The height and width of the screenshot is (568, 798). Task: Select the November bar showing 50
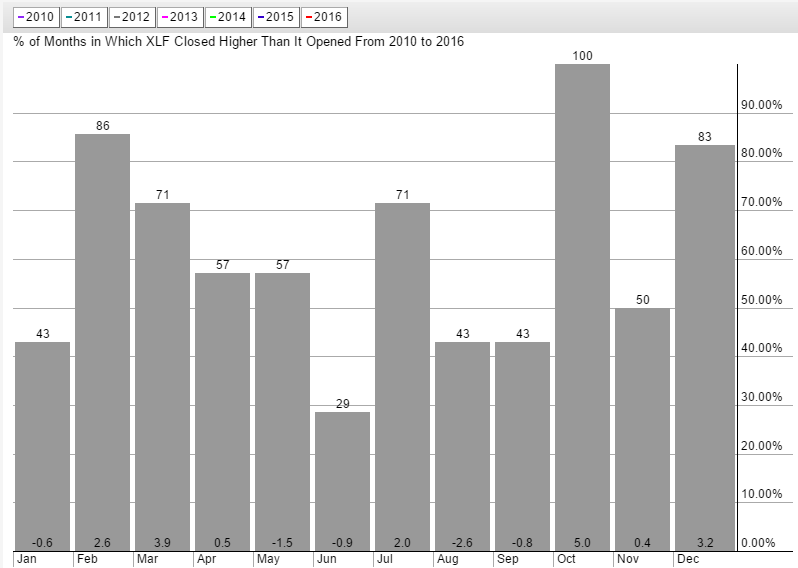[643, 430]
